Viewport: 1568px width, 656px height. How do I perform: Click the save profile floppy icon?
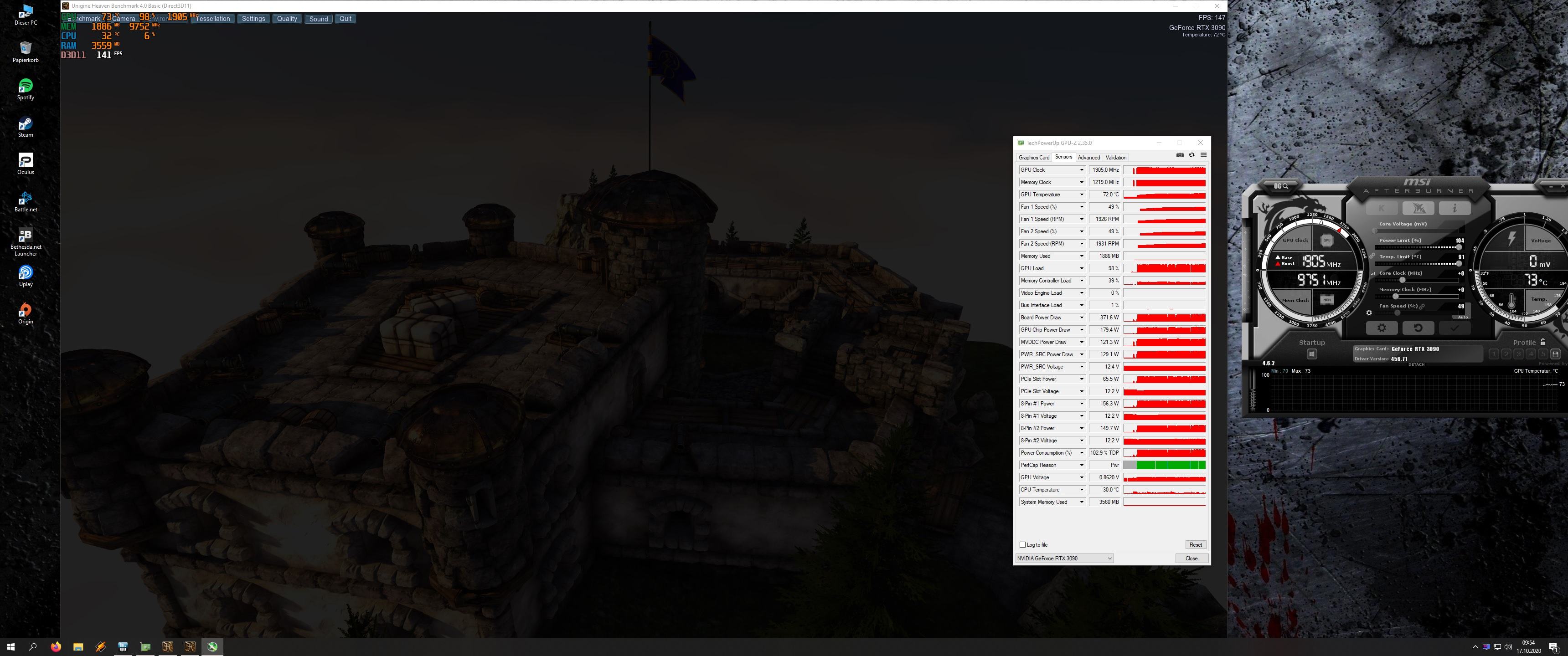1555,354
